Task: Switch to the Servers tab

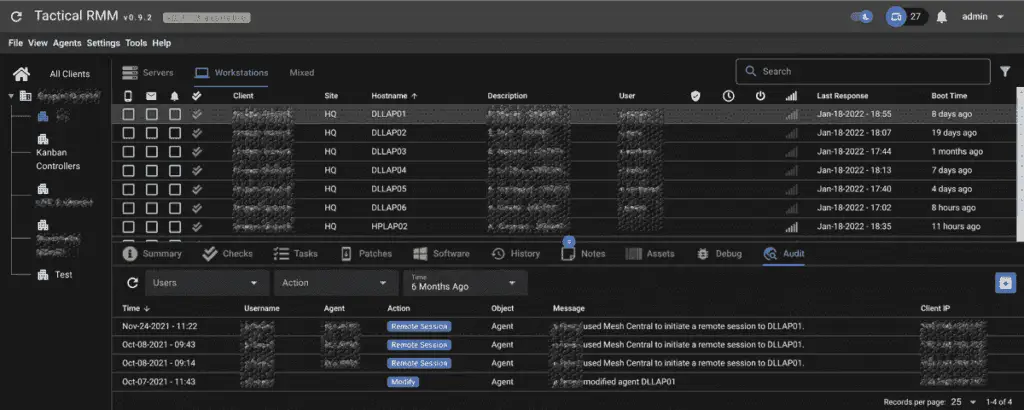Action: (147, 73)
